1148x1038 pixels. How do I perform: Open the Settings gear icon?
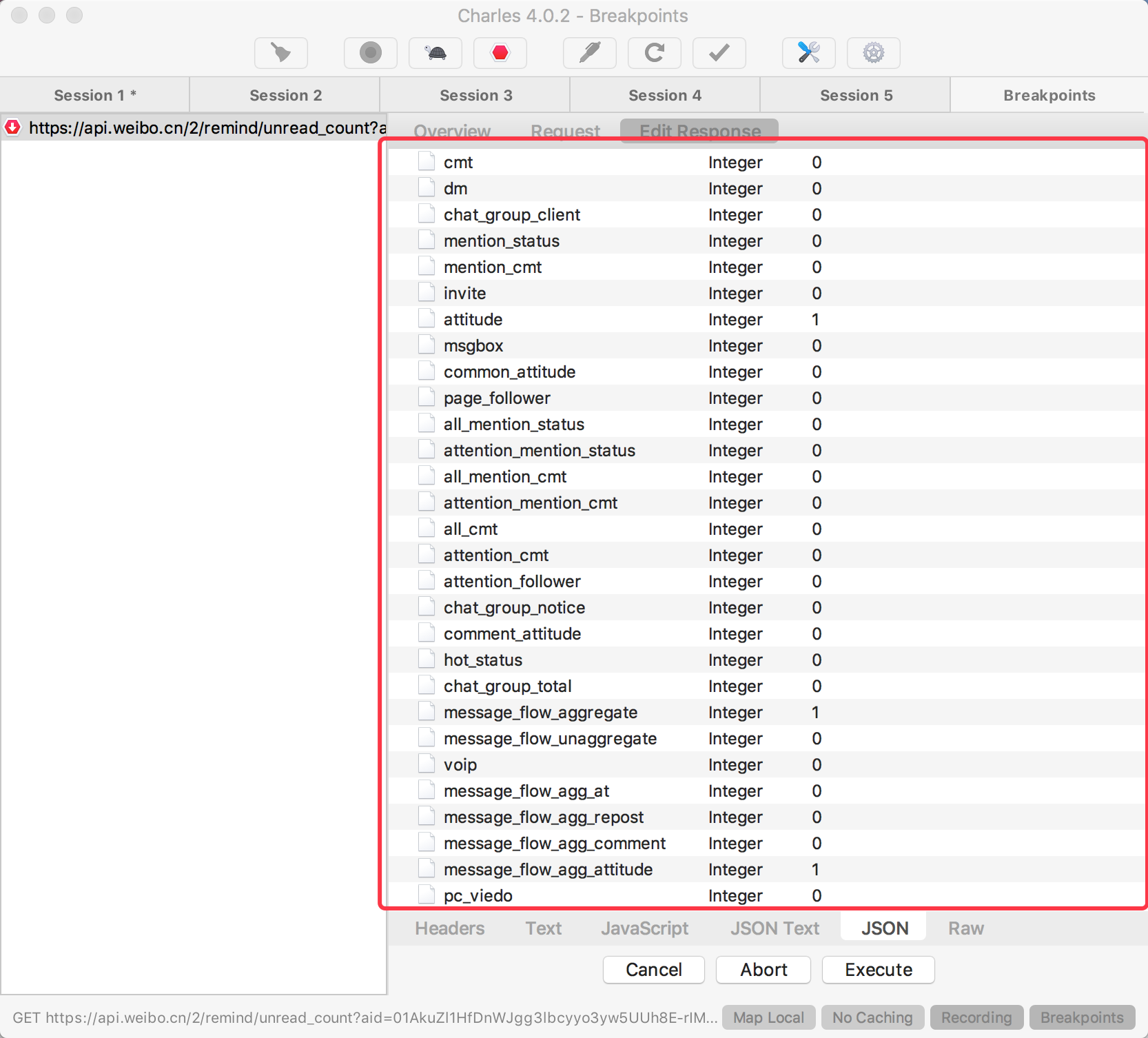point(874,53)
